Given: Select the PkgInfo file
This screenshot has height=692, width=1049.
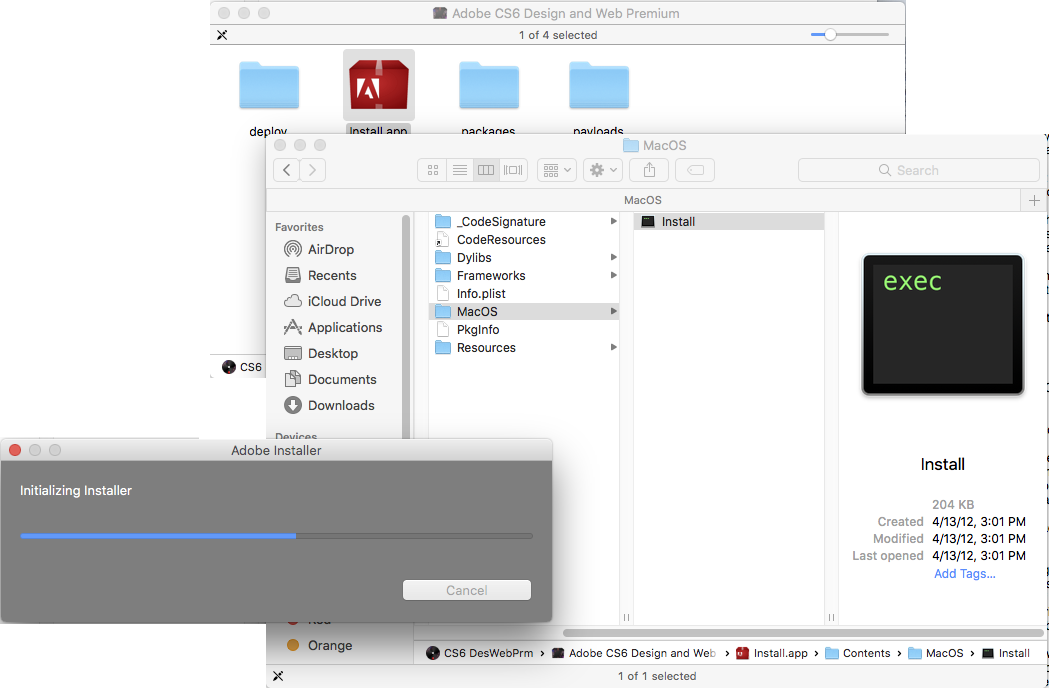Looking at the screenshot, I should [524, 330].
